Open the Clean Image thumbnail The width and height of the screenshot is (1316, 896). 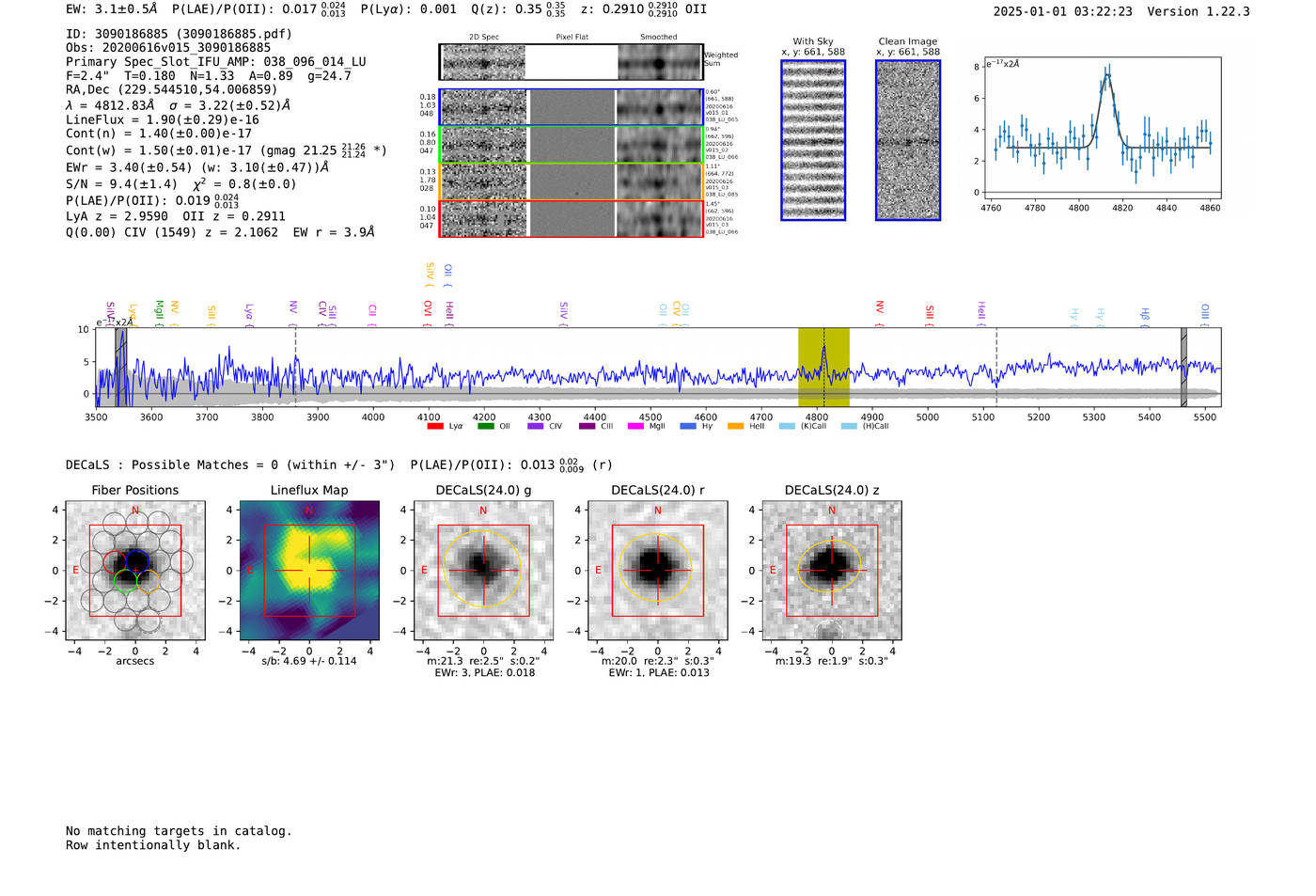point(908,140)
